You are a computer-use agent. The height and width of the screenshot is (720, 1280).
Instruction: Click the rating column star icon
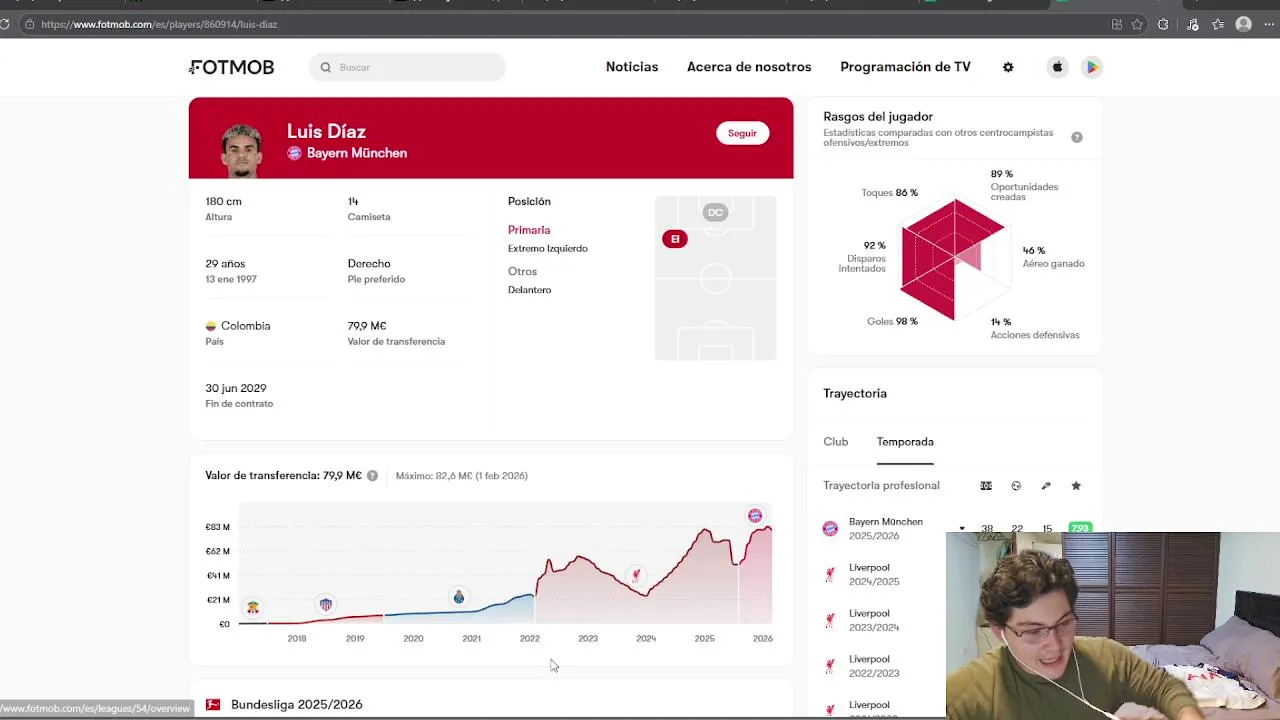[1076, 486]
